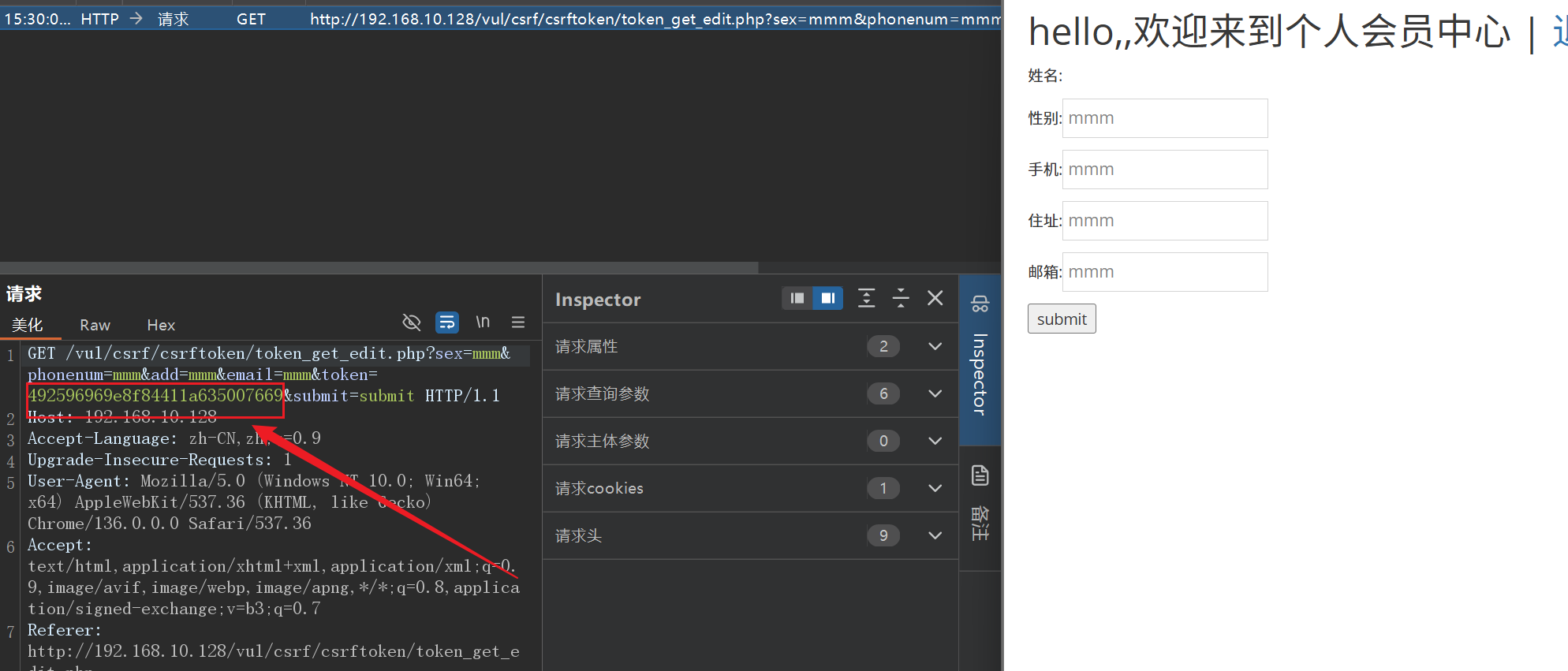This screenshot has width=1568, height=671.
Task: Toggle the \n non-printable characters button
Action: [x=483, y=322]
